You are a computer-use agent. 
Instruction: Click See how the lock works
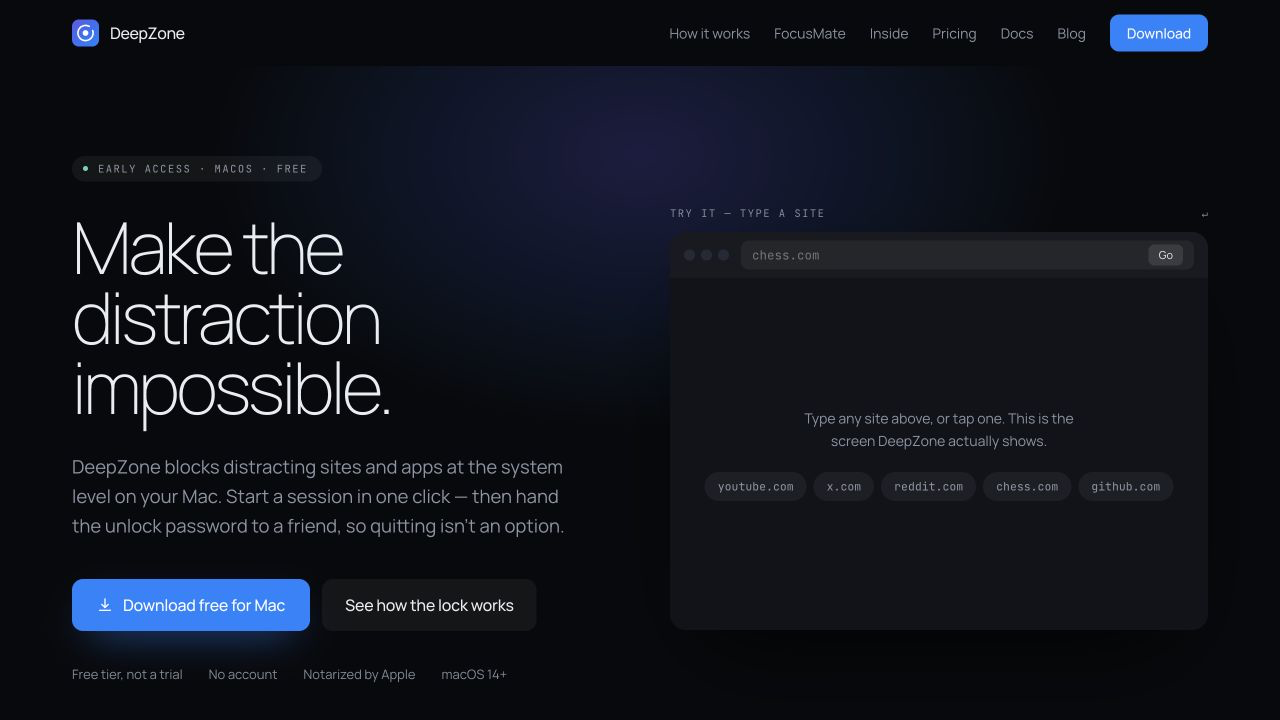(429, 605)
